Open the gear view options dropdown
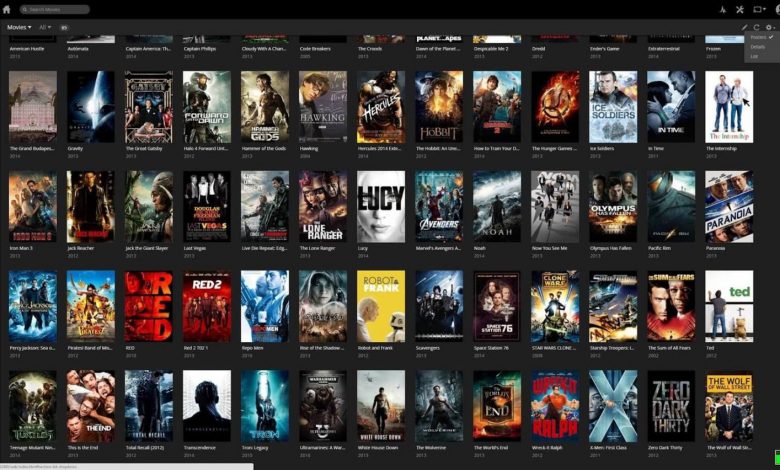 pos(770,27)
